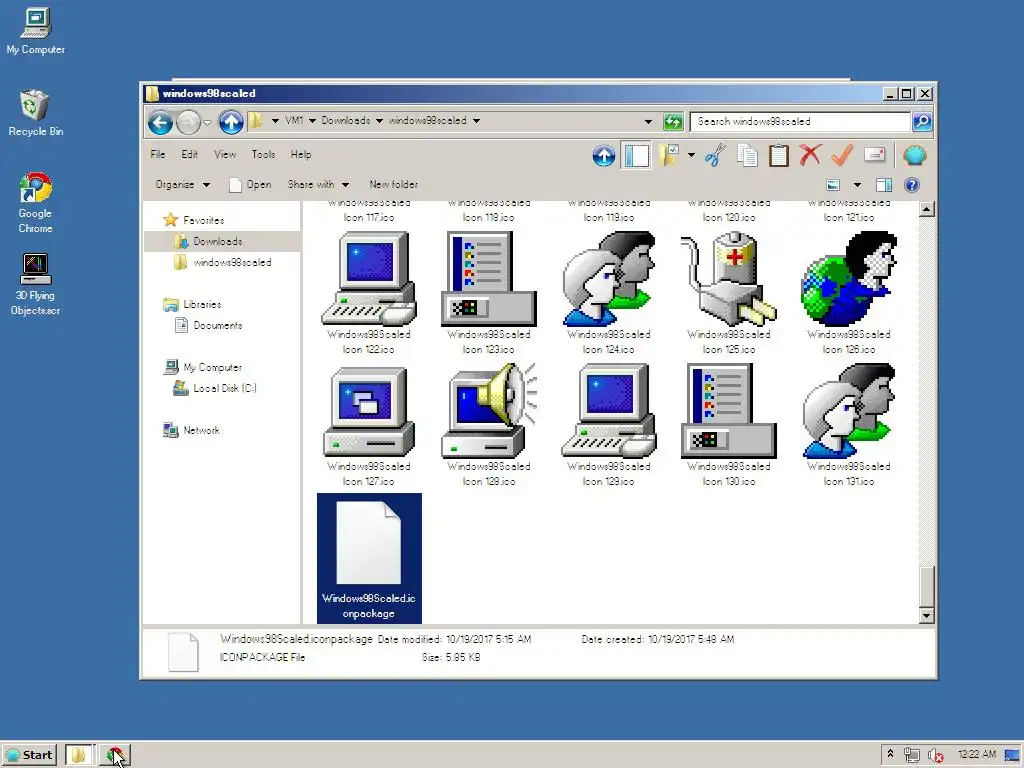Toggle the preview pane button
Viewport: 1024px width, 768px height.
(x=884, y=185)
